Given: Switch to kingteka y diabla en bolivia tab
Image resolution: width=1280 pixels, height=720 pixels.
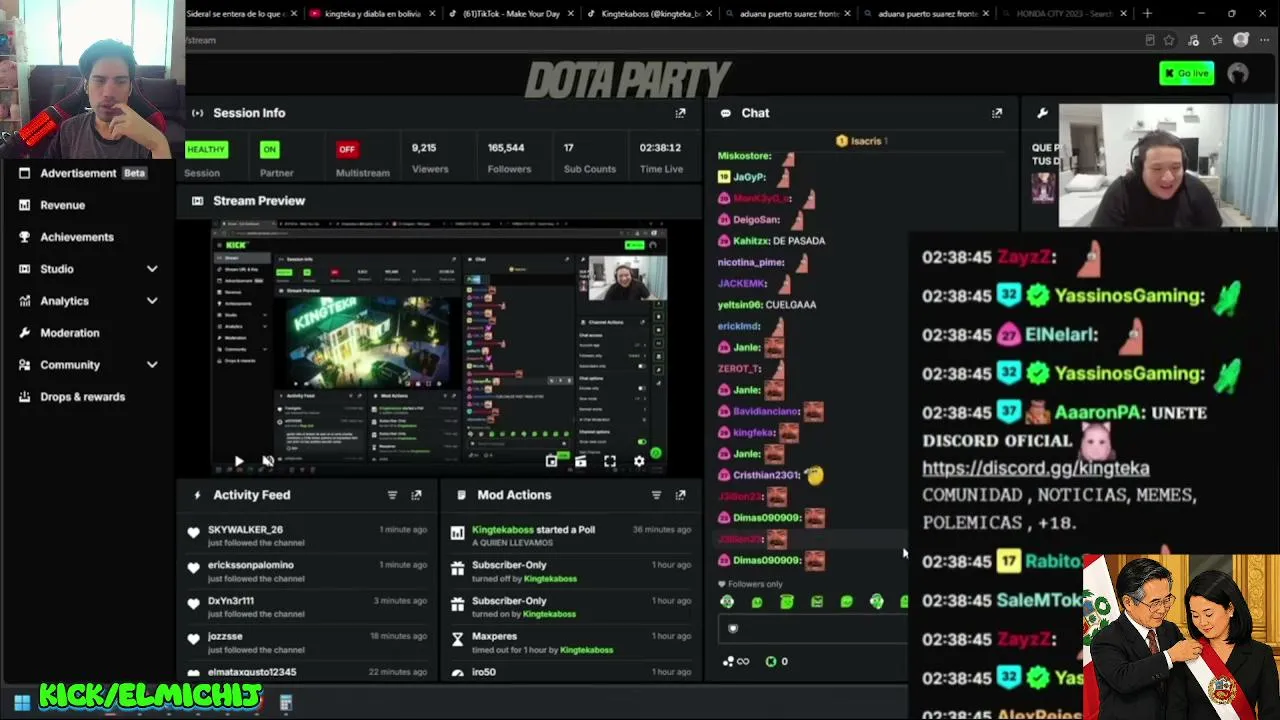Looking at the screenshot, I should coord(373,14).
